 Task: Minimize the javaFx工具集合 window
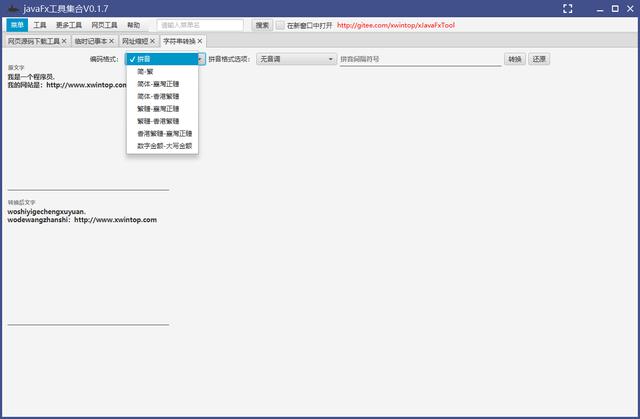coord(600,9)
